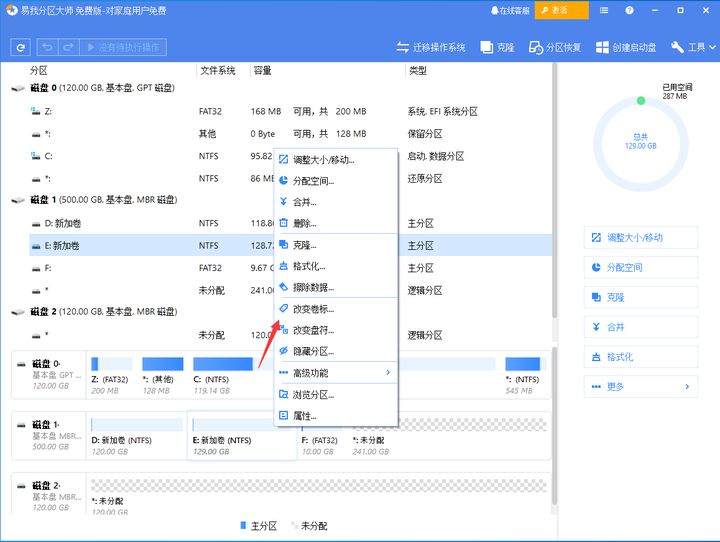Click 创建启动盘 in the toolbar

(x=626, y=47)
